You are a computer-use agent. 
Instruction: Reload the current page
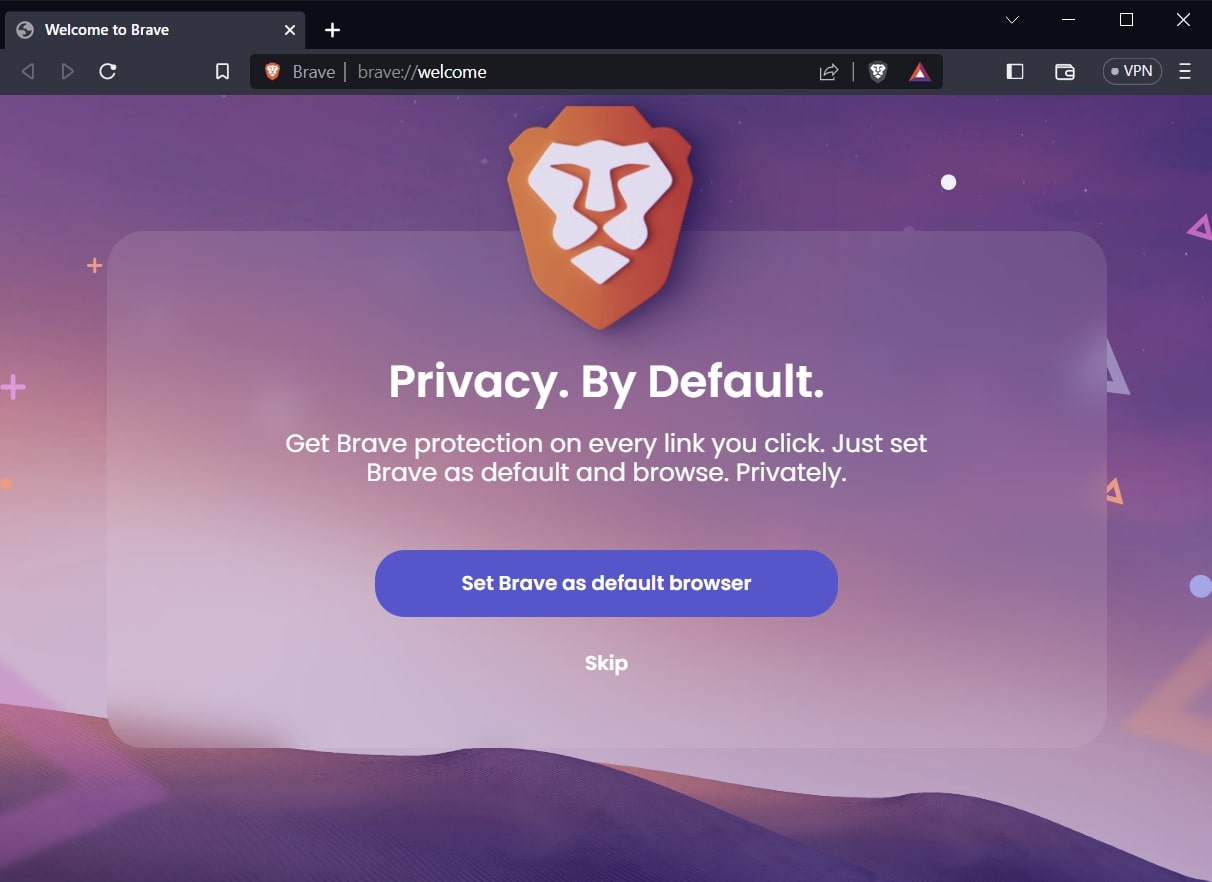point(108,72)
